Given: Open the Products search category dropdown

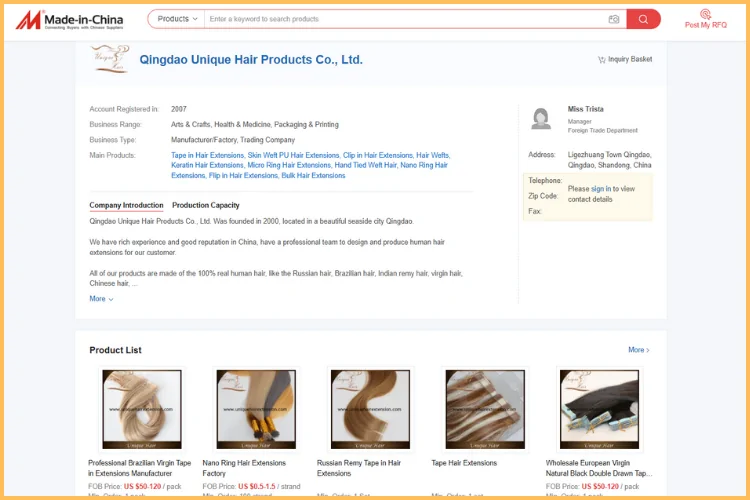Looking at the screenshot, I should 177,19.
